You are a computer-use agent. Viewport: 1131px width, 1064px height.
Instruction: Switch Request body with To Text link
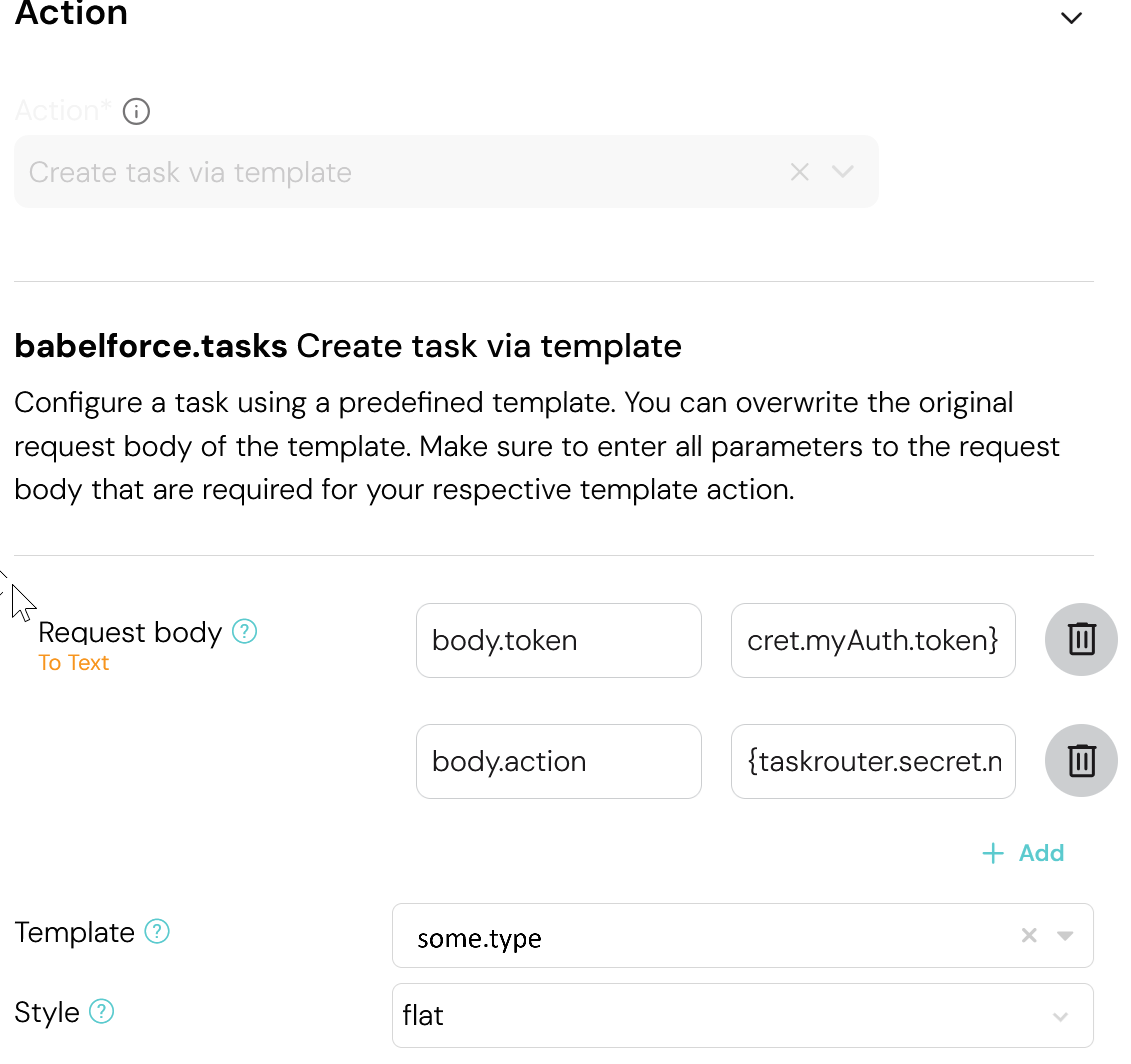[x=73, y=663]
